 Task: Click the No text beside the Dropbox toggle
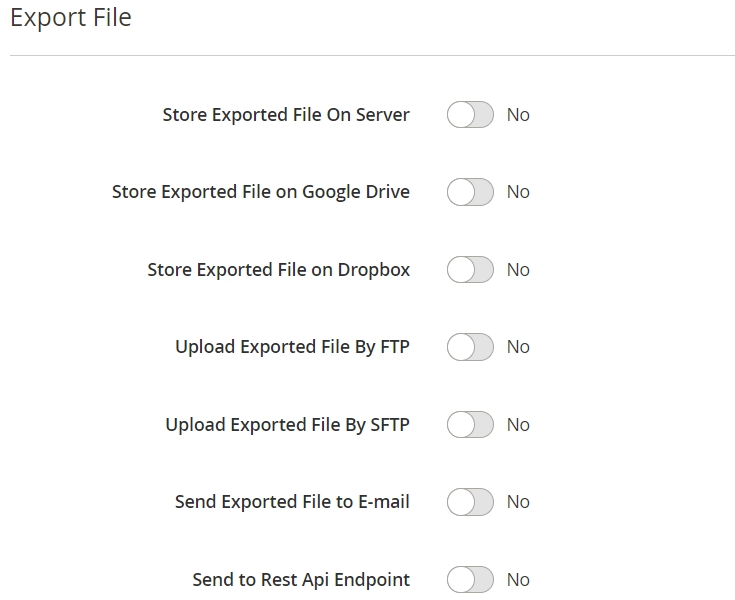pos(518,270)
